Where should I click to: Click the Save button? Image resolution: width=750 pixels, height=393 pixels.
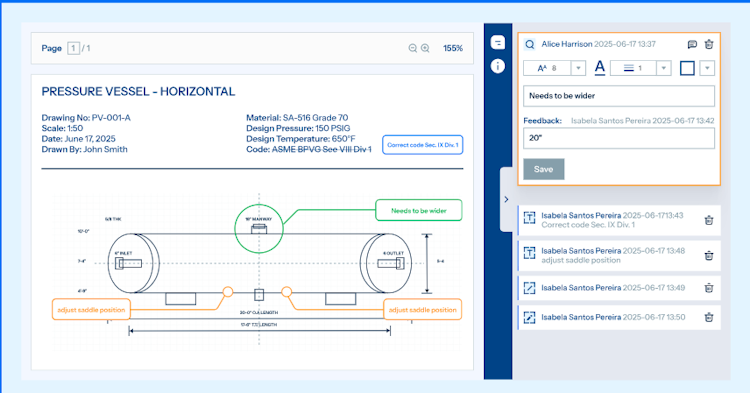543,169
